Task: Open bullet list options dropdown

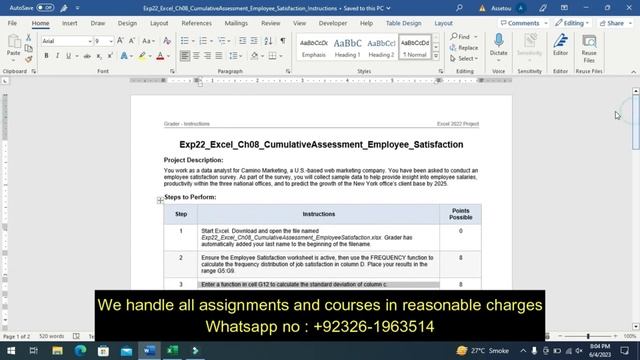Action: (x=193, y=41)
